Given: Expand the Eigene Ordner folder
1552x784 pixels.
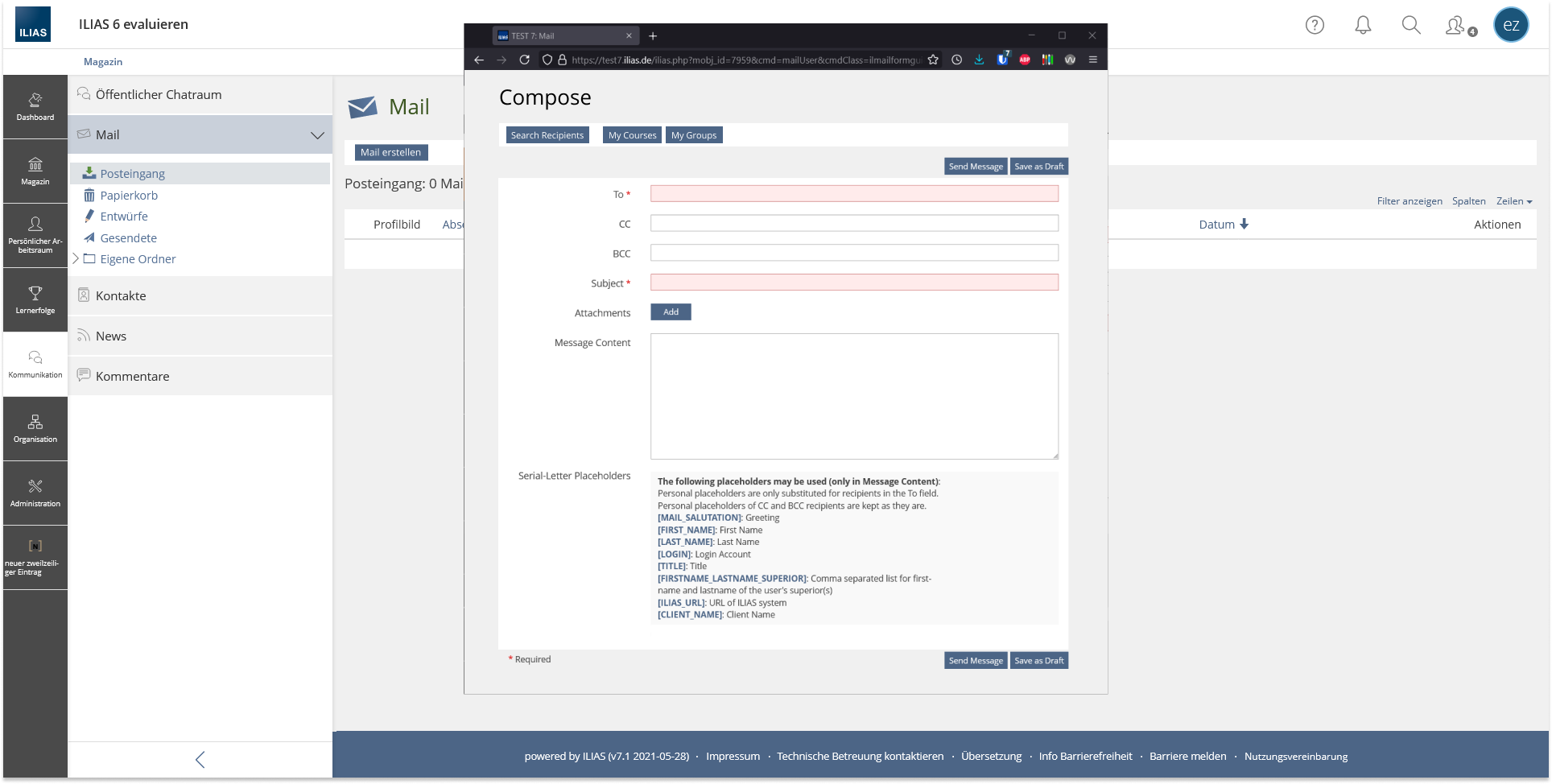Looking at the screenshot, I should pyautogui.click(x=76, y=259).
